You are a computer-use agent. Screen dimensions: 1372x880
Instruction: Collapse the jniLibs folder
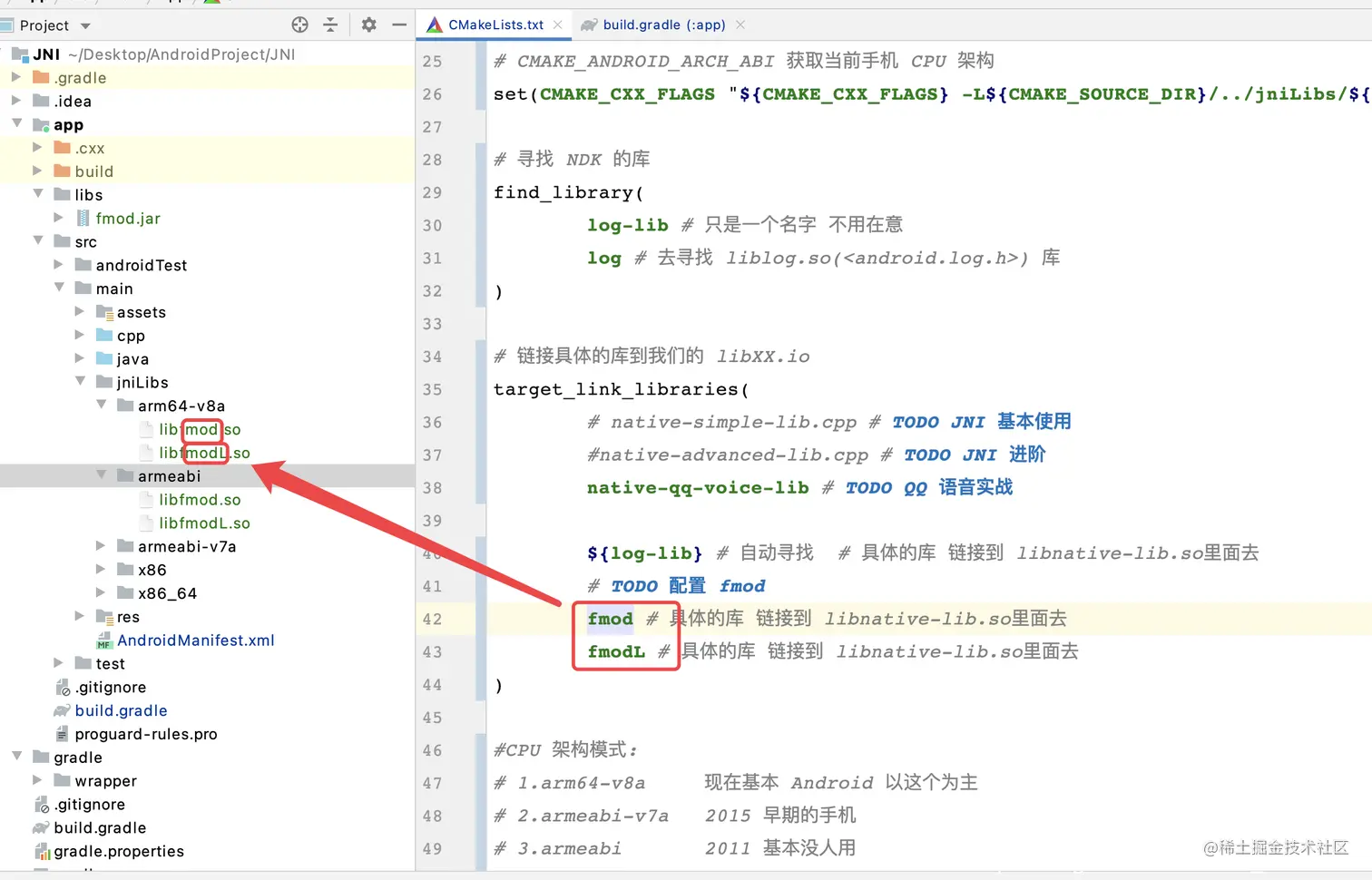80,381
